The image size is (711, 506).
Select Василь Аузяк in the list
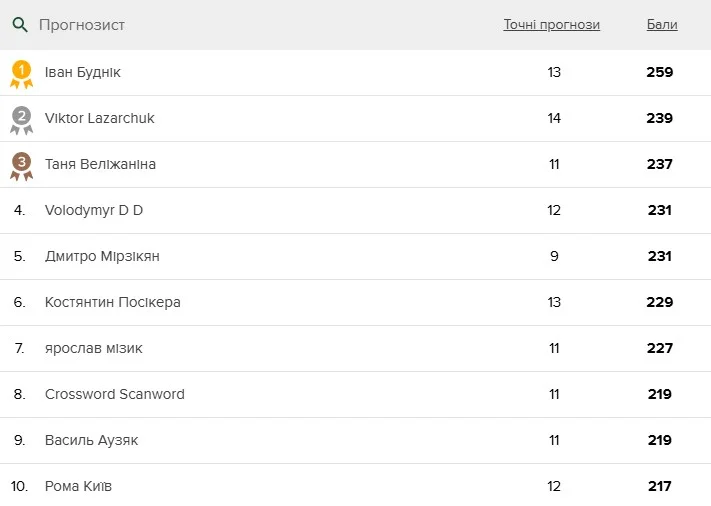tap(92, 440)
